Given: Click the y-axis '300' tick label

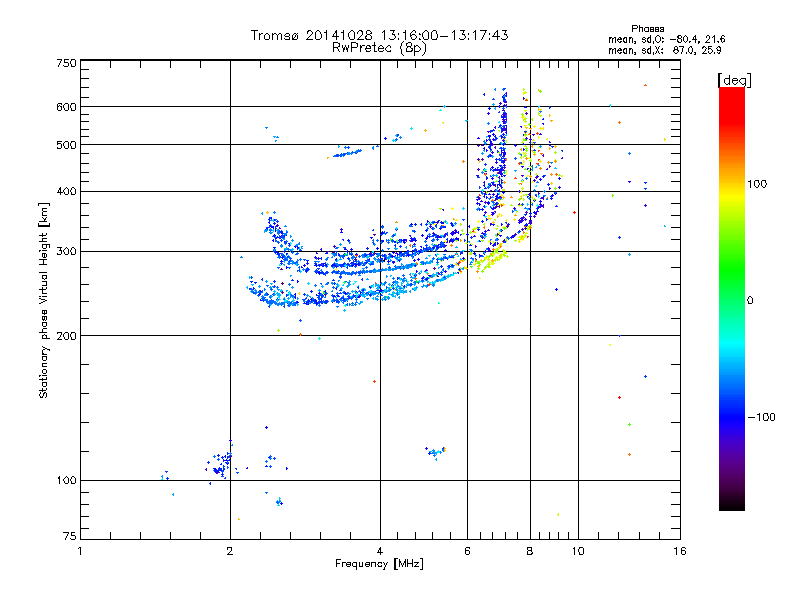Looking at the screenshot, I should 66,252.
